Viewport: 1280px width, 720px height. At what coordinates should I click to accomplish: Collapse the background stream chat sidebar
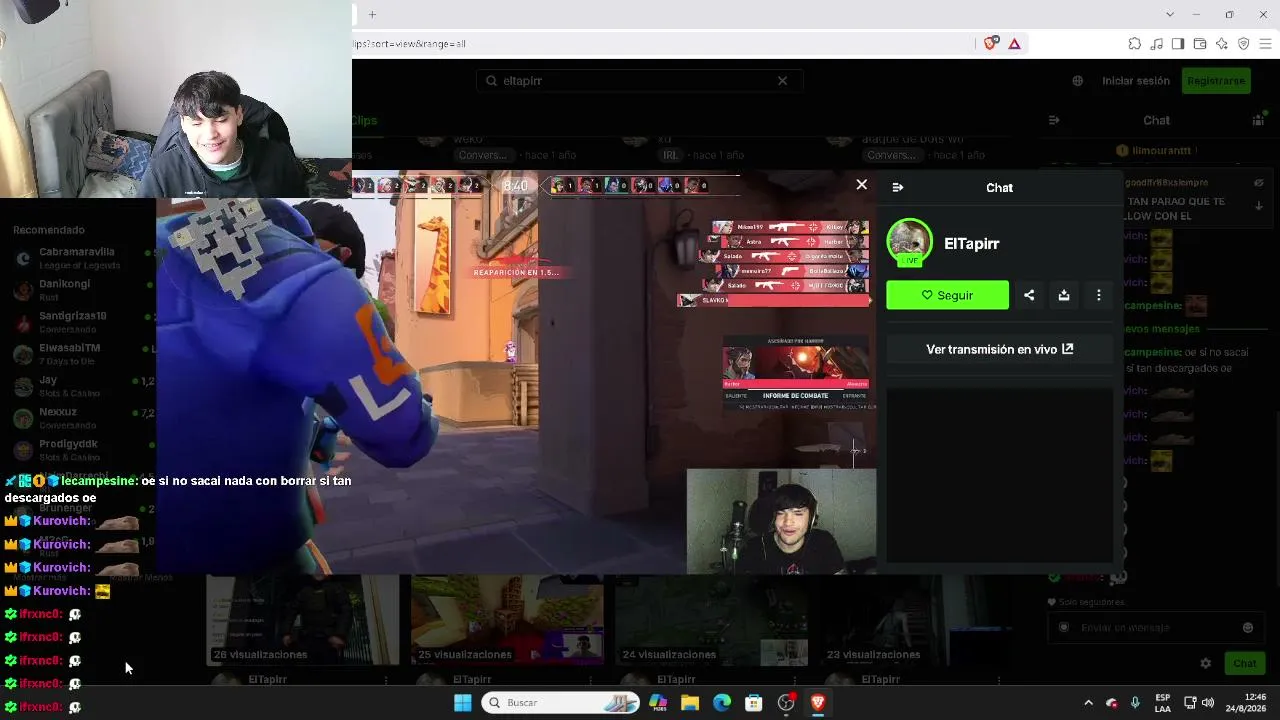click(1053, 120)
